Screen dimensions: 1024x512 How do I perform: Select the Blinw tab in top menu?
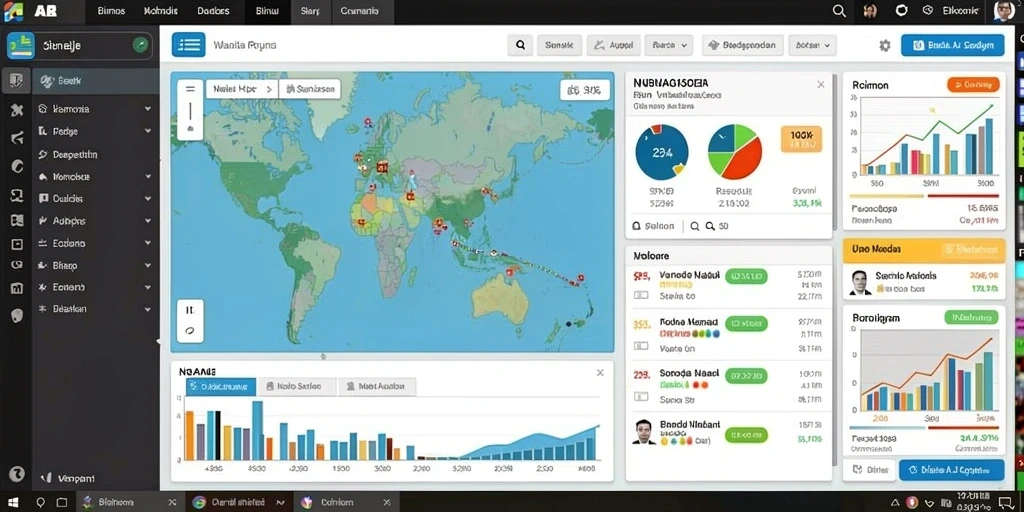[x=266, y=11]
